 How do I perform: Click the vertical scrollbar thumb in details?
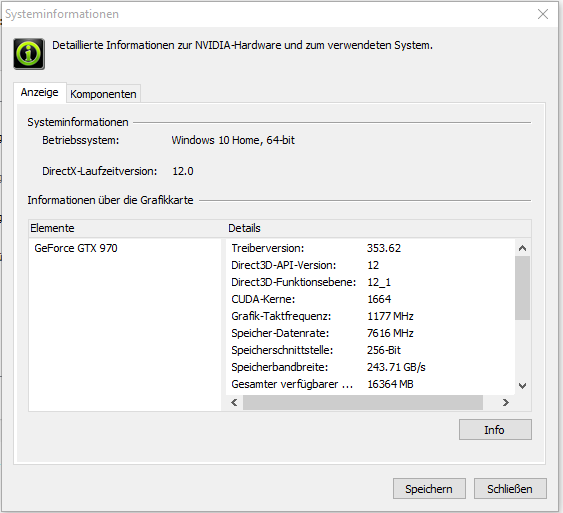point(522,288)
